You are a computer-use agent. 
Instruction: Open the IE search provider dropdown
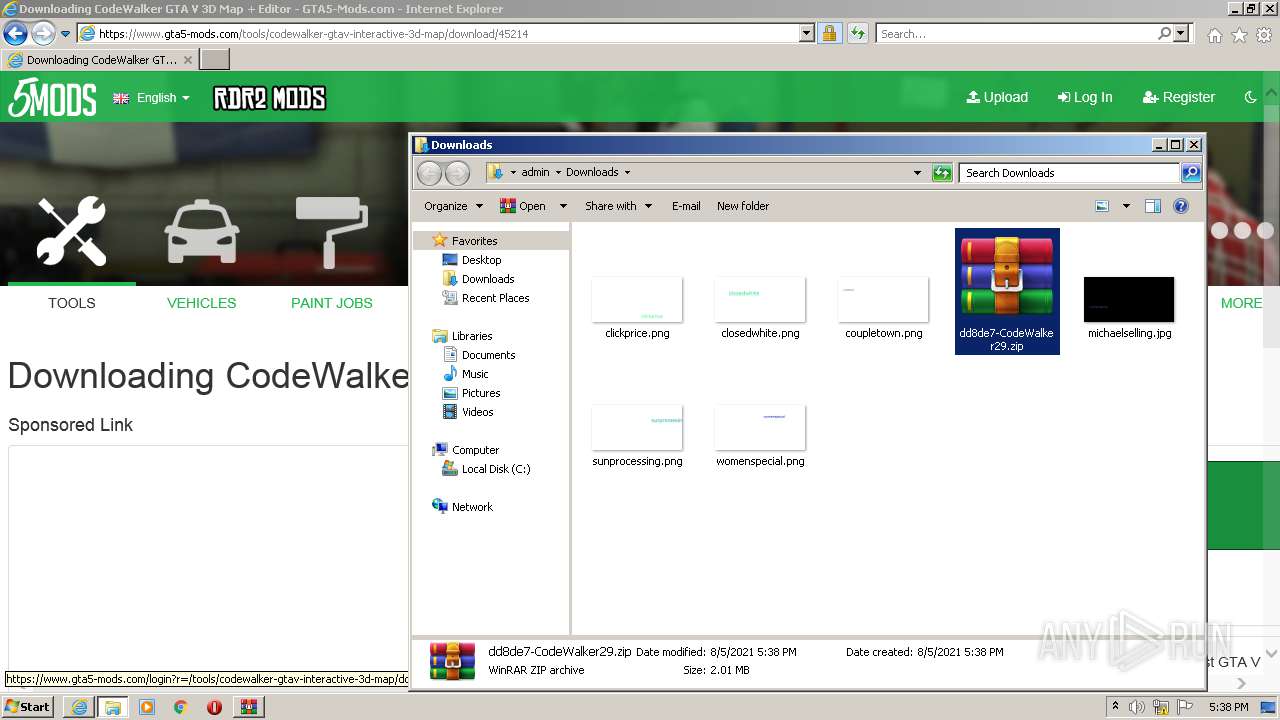(x=1182, y=33)
